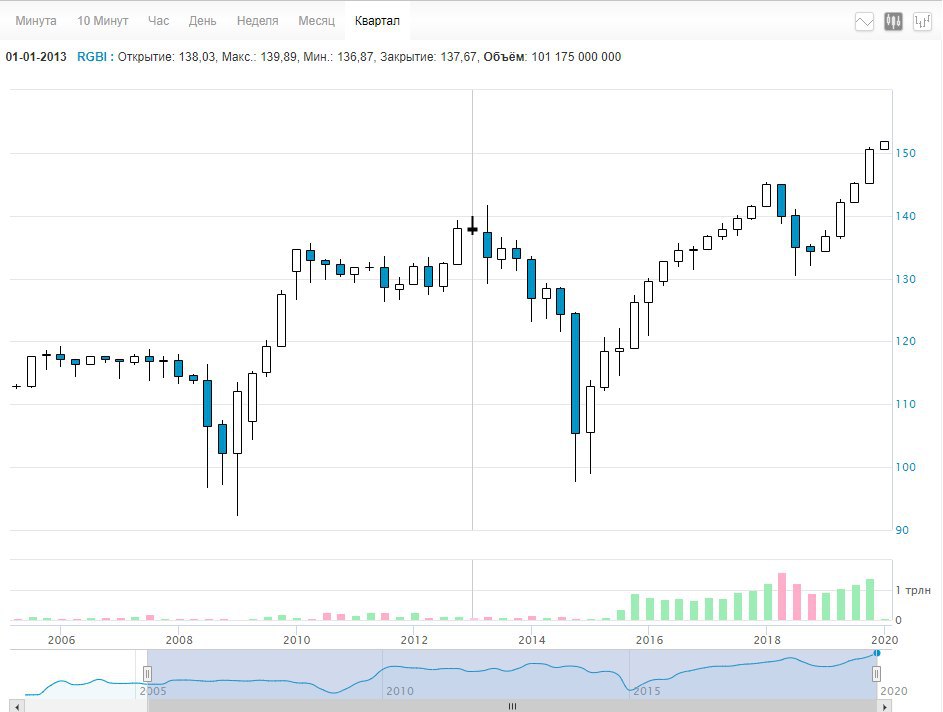Click the 2018 time axis label

(767, 640)
